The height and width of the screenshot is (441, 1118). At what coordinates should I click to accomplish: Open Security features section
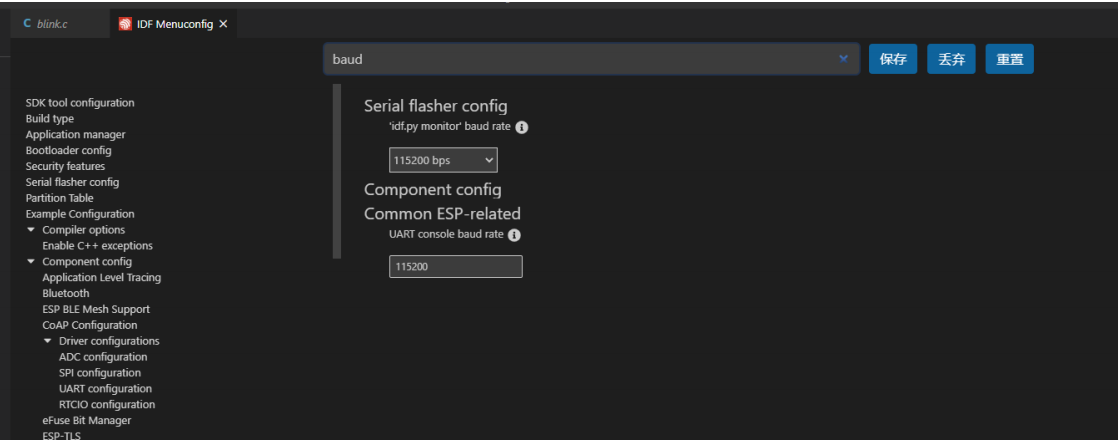pyautogui.click(x=66, y=166)
